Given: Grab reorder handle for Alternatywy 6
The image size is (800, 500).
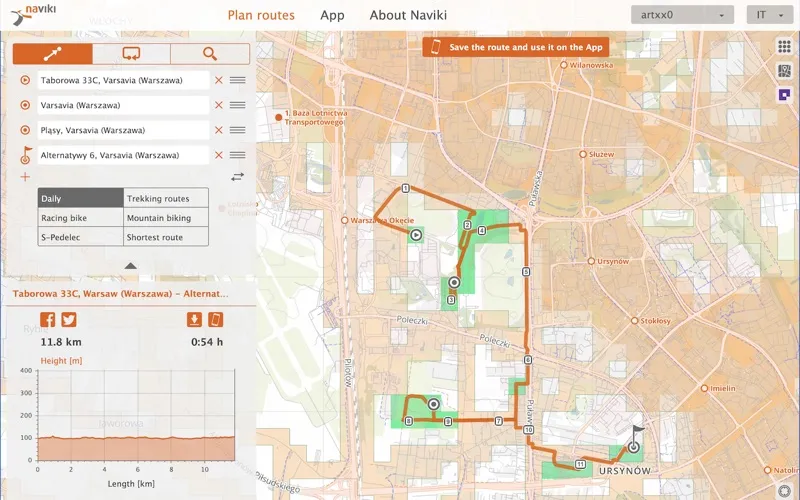Looking at the screenshot, I should (237, 155).
